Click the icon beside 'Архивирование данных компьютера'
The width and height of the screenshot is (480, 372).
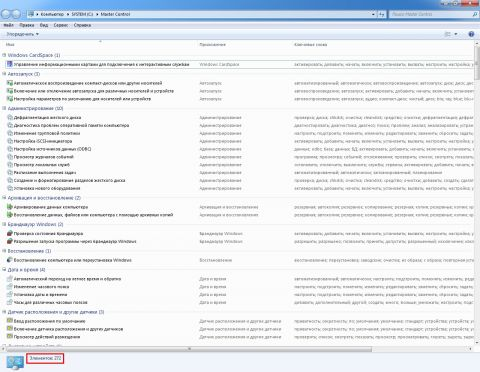click(x=10, y=207)
